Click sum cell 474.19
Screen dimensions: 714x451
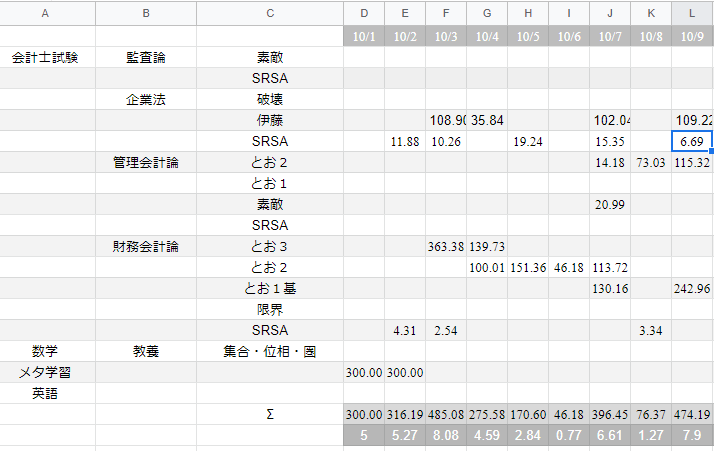692,414
